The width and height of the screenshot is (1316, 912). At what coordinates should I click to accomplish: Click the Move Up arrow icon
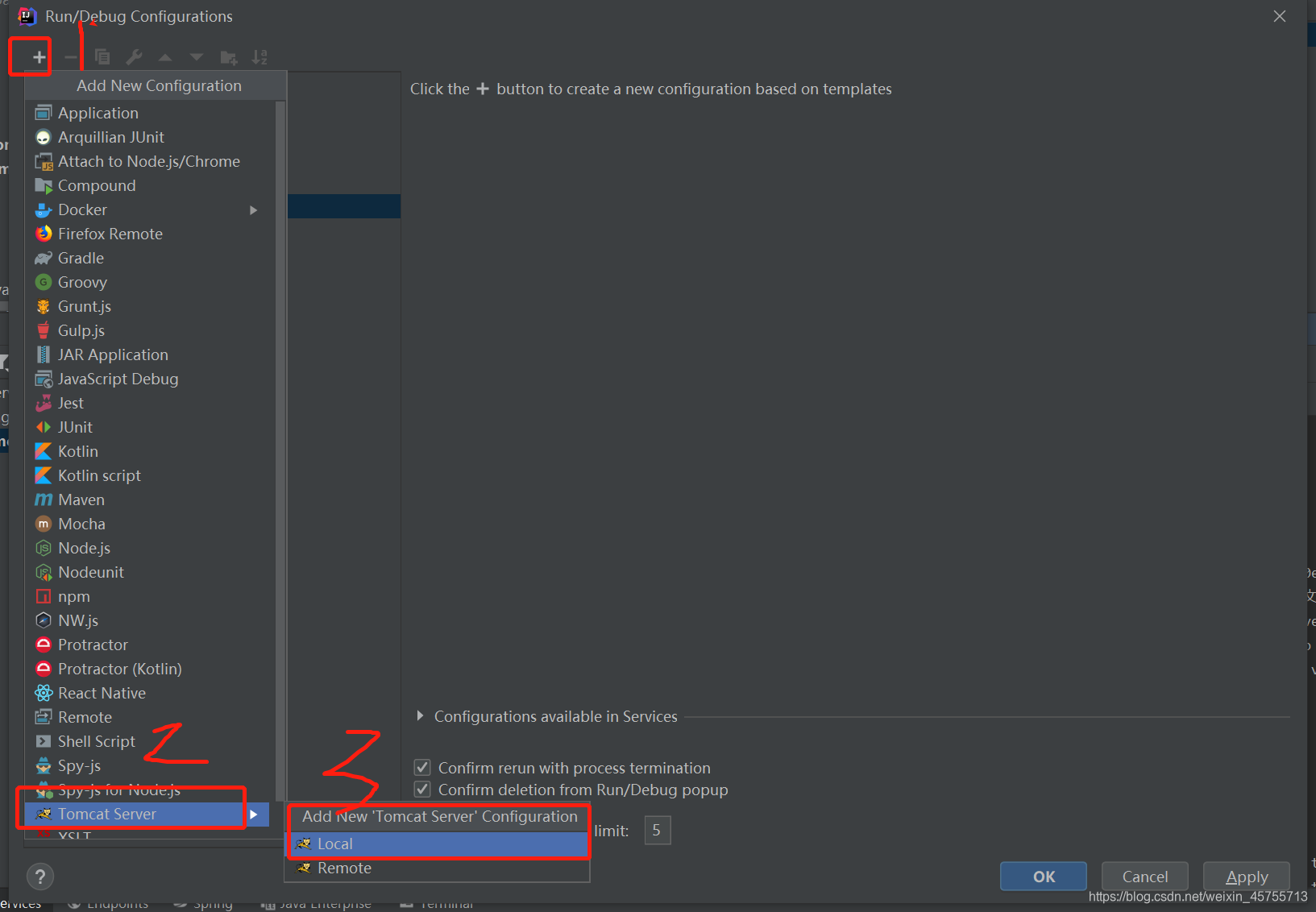tap(165, 57)
